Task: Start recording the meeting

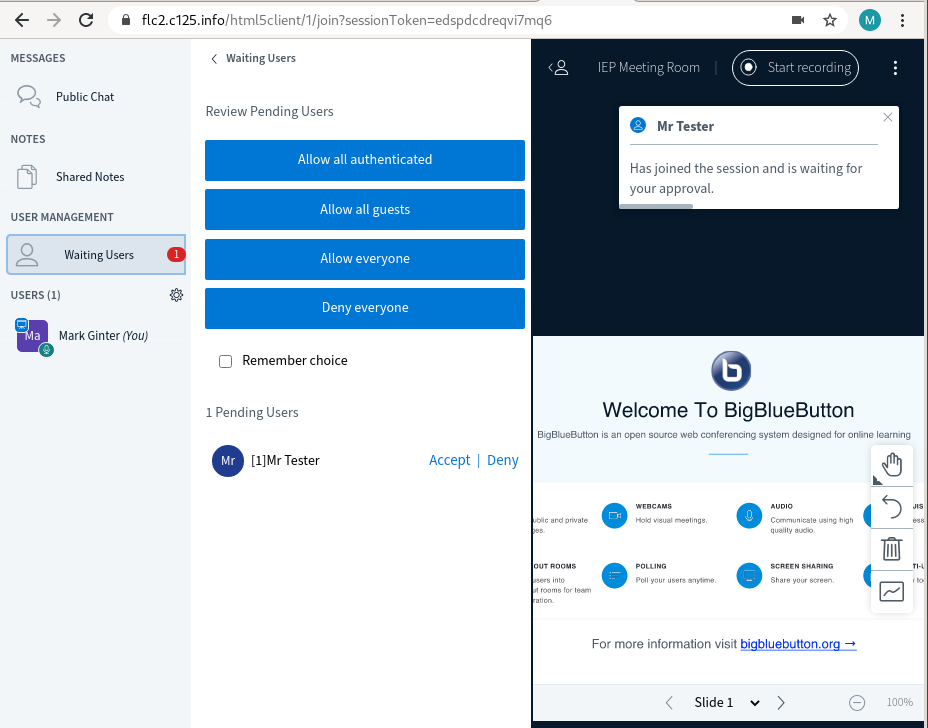Action: 795,67
